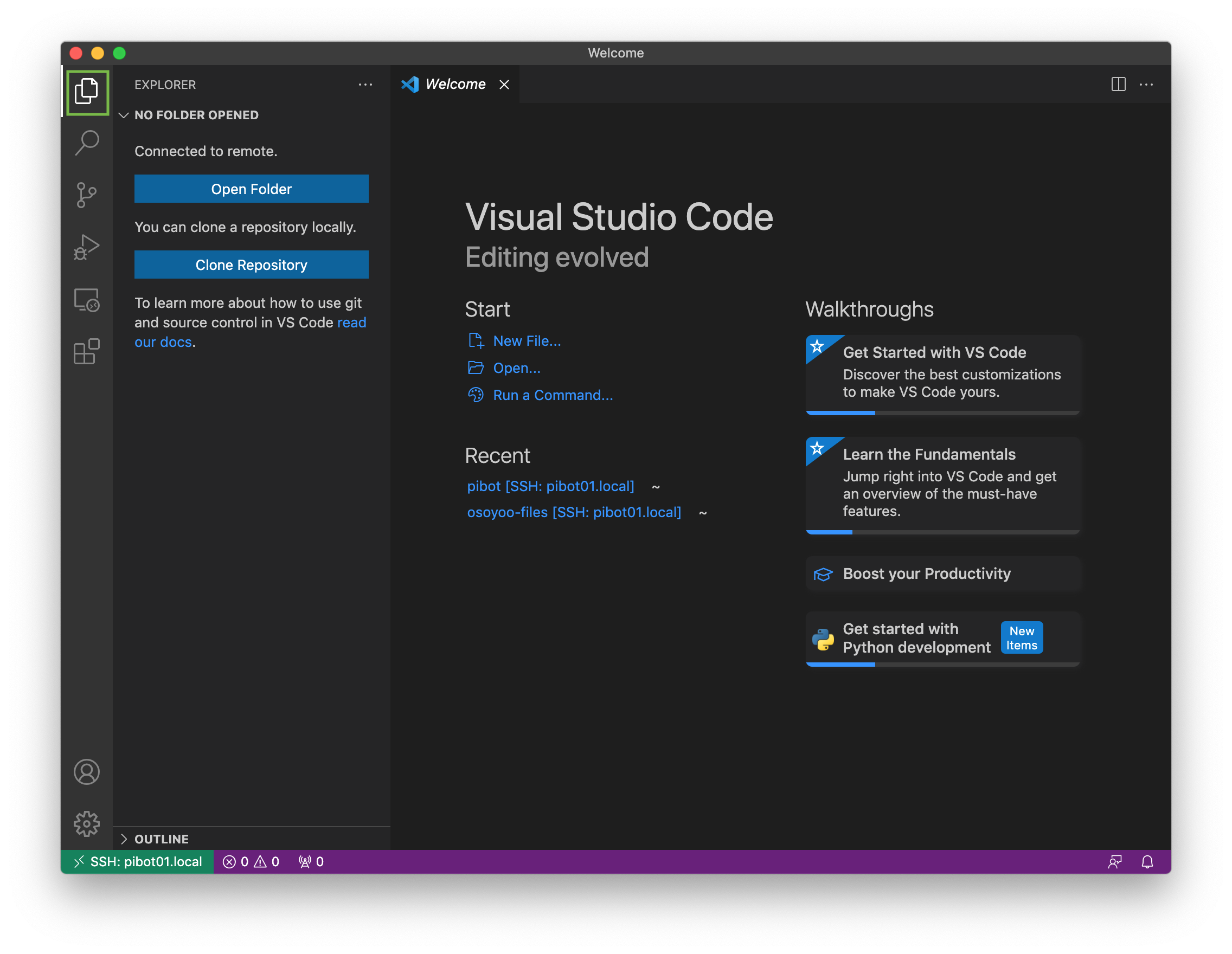Click the Open... link under Start
Image resolution: width=1232 pixels, height=954 pixels.
pyautogui.click(x=517, y=368)
